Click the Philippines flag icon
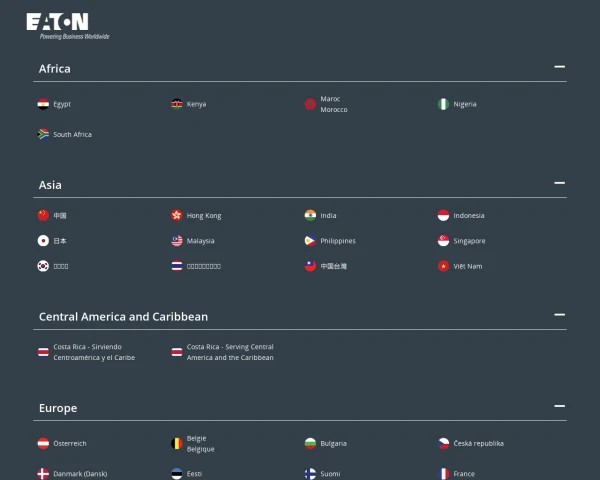Viewport: 600px width, 480px height. [310, 241]
